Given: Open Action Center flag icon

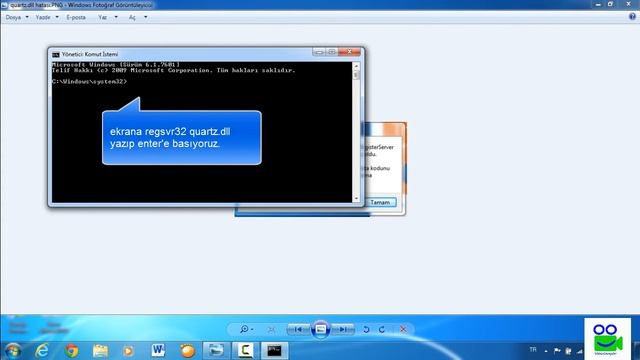Looking at the screenshot, I should coord(557,351).
